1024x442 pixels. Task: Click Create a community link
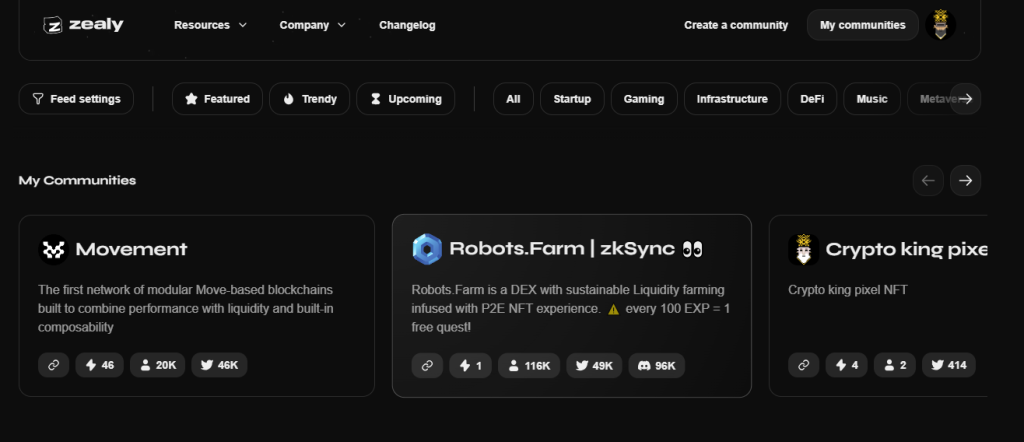(x=736, y=25)
